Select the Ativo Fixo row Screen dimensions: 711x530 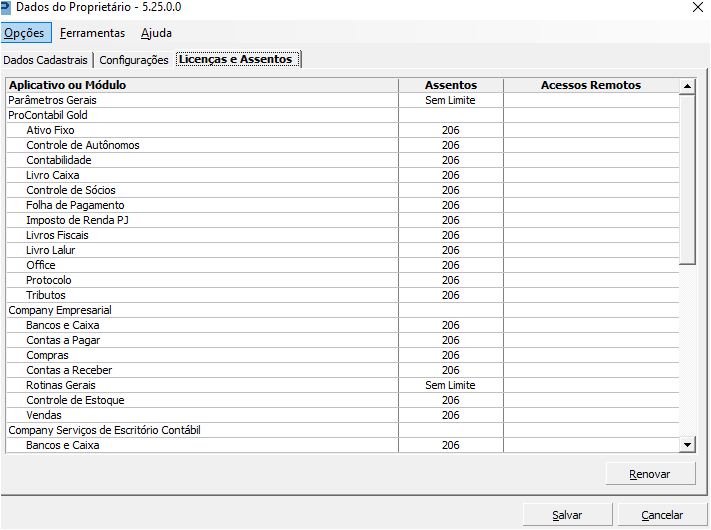point(343,130)
